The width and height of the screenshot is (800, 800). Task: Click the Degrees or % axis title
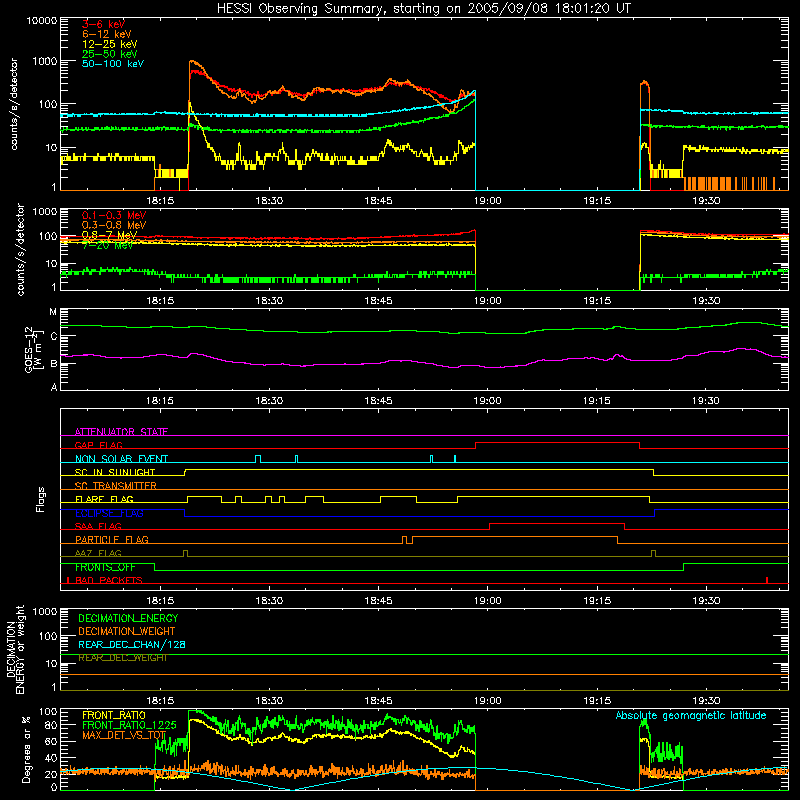26,749
